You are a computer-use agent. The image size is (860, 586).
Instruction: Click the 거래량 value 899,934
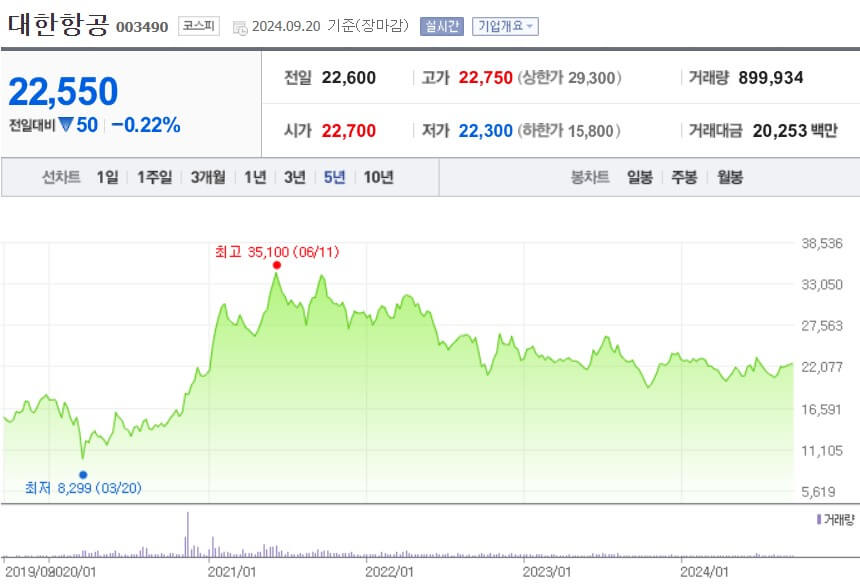pyautogui.click(x=771, y=78)
